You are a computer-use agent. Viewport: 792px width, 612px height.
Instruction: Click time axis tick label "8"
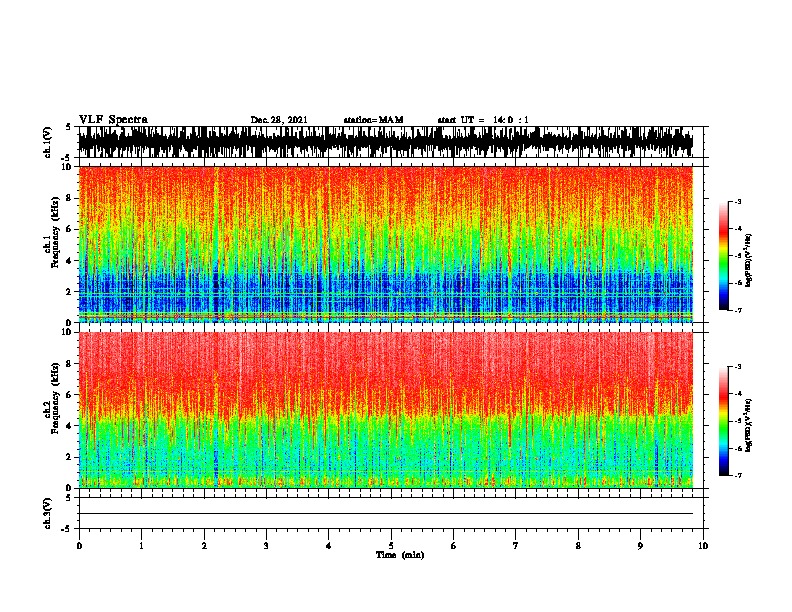578,546
